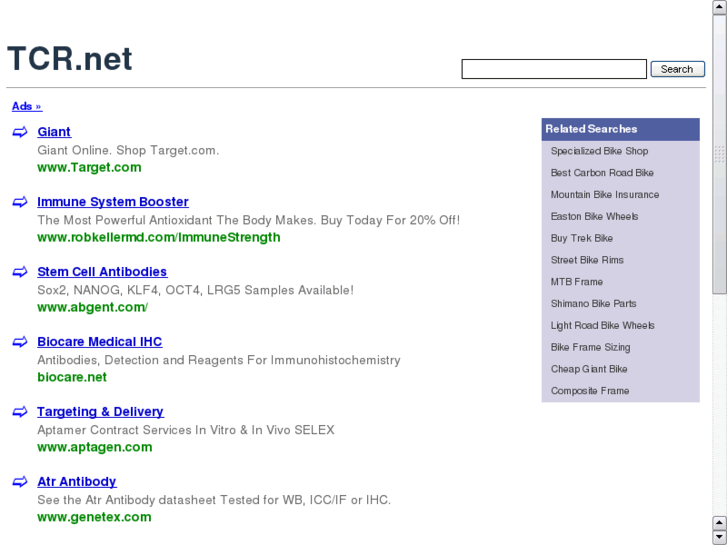The height and width of the screenshot is (545, 727).
Task: Click the scrollbar down arrow at bottom
Action: pos(719,537)
